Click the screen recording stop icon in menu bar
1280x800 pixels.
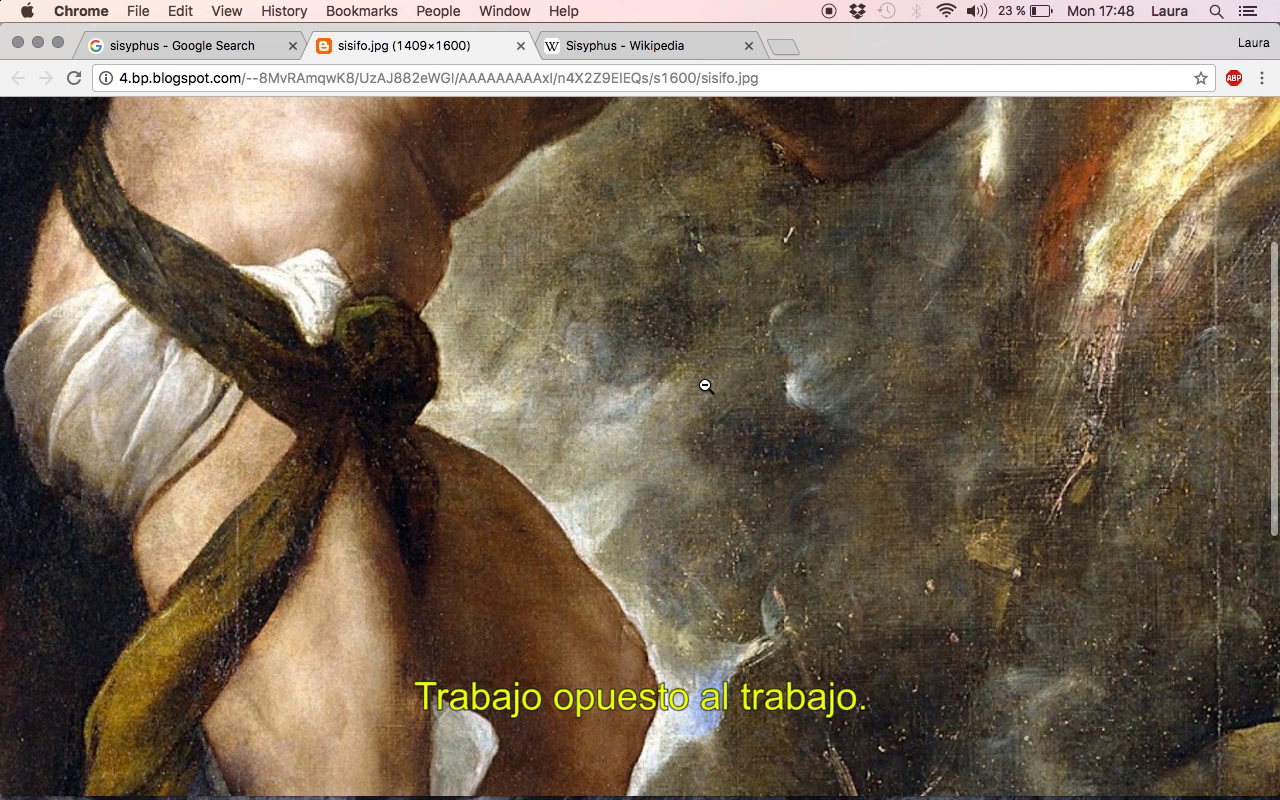coord(828,11)
